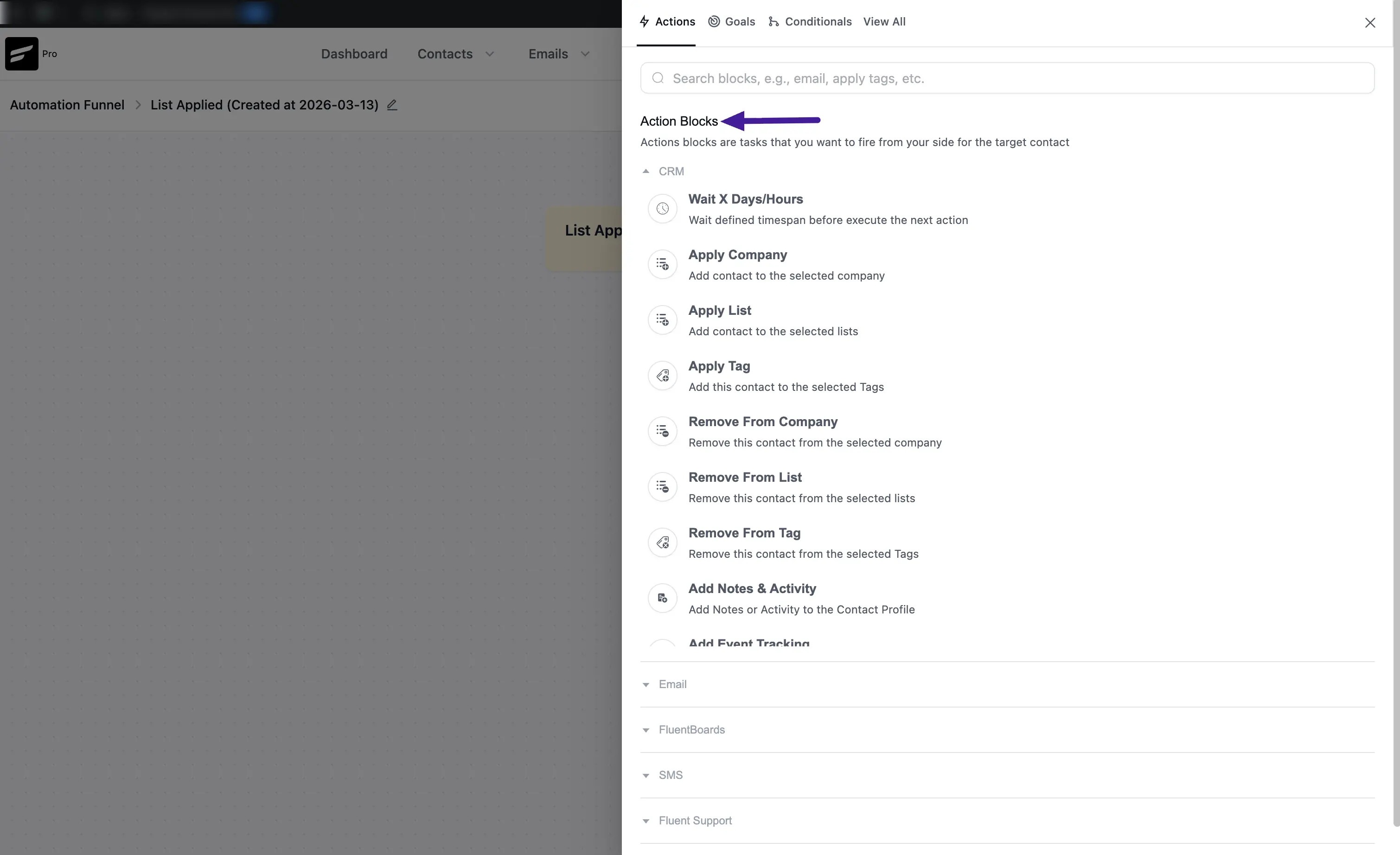Select the Remove From Company block
Image resolution: width=1400 pixels, height=855 pixels.
tap(1007, 431)
